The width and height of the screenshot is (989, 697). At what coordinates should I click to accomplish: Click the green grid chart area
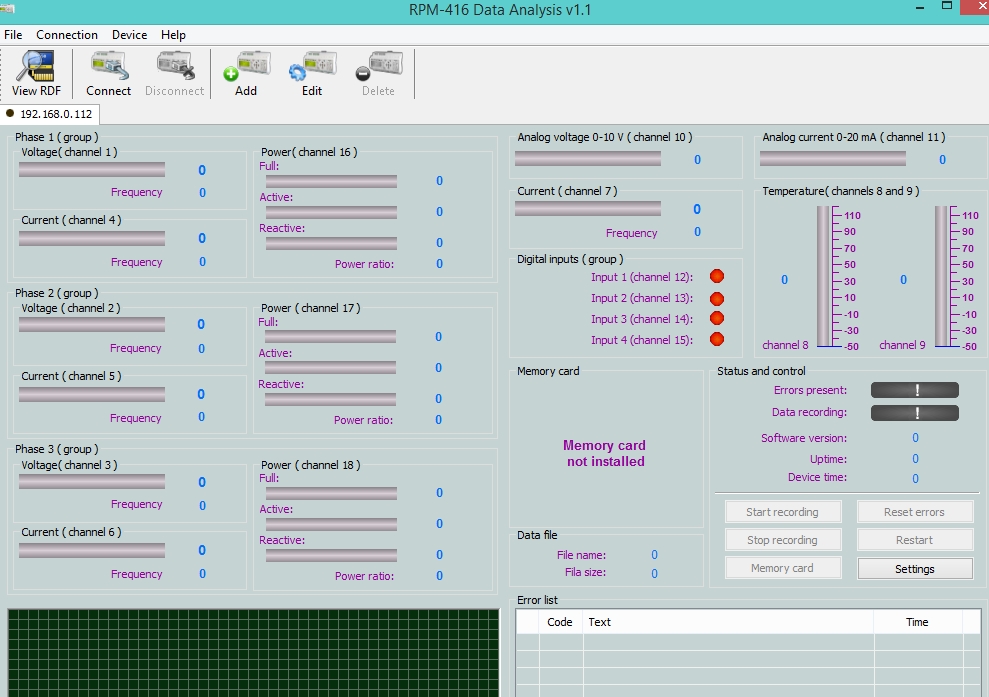coord(253,653)
